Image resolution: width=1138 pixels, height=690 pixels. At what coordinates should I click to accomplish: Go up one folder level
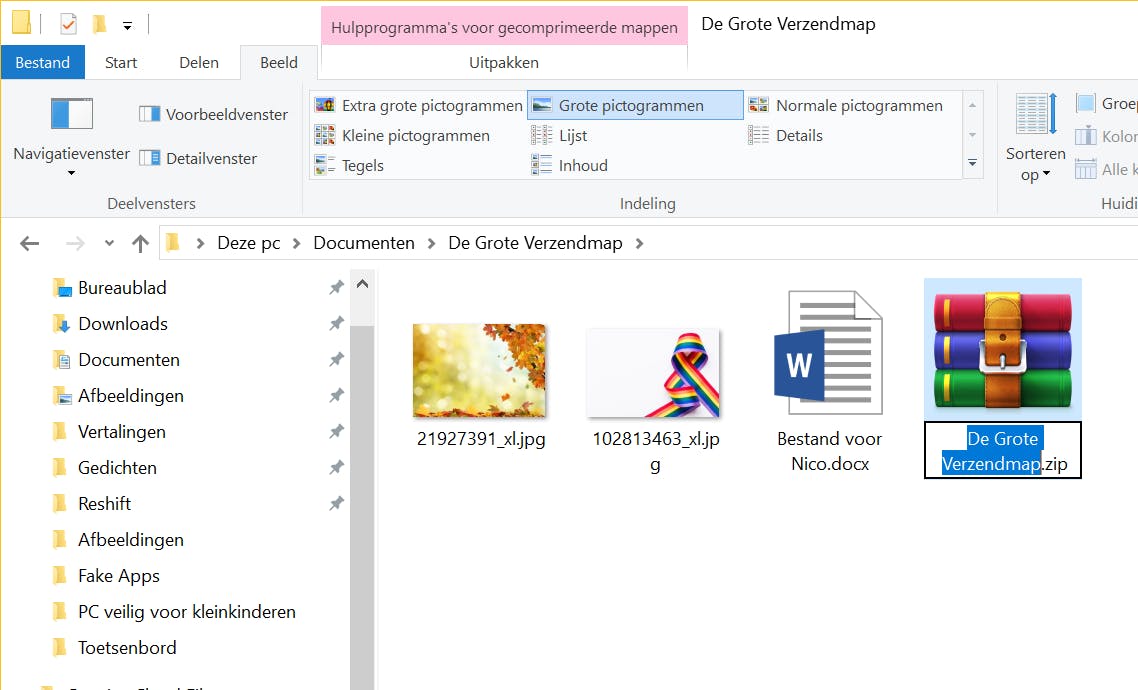[140, 243]
